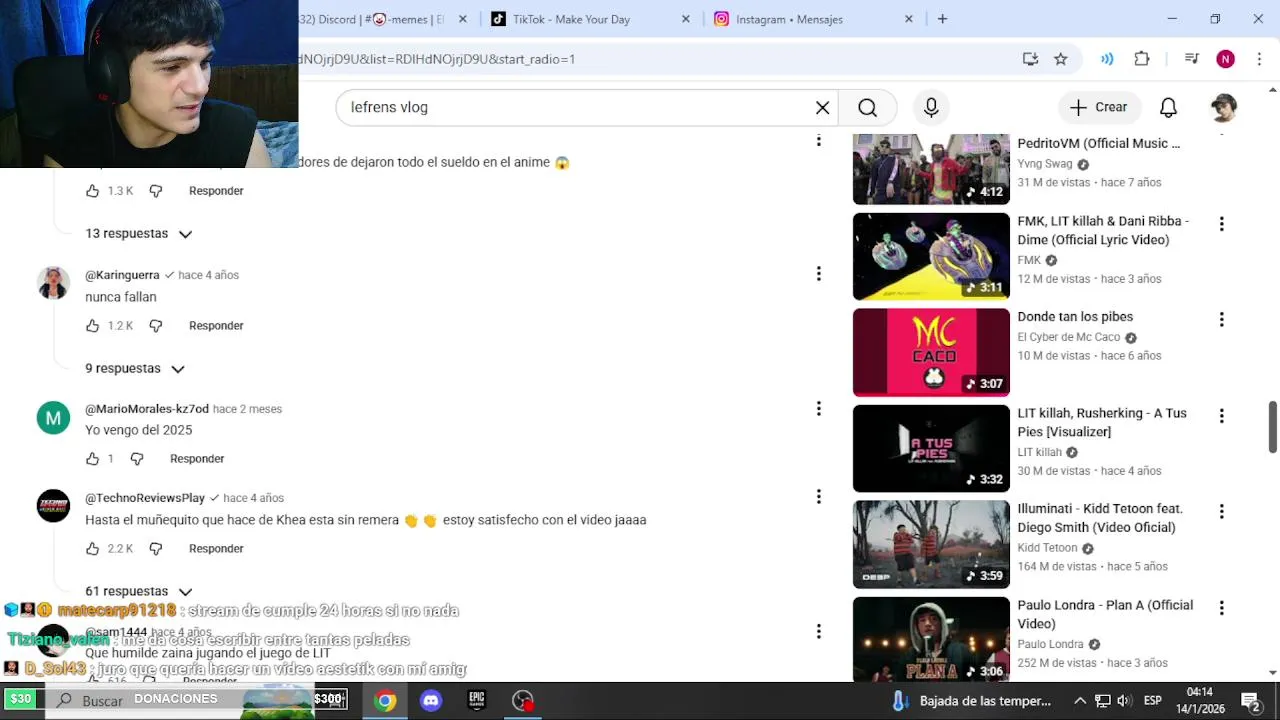The image size is (1280, 720).
Task: Open taskbar weather Bajada de las temperaturas
Action: [x=971, y=701]
